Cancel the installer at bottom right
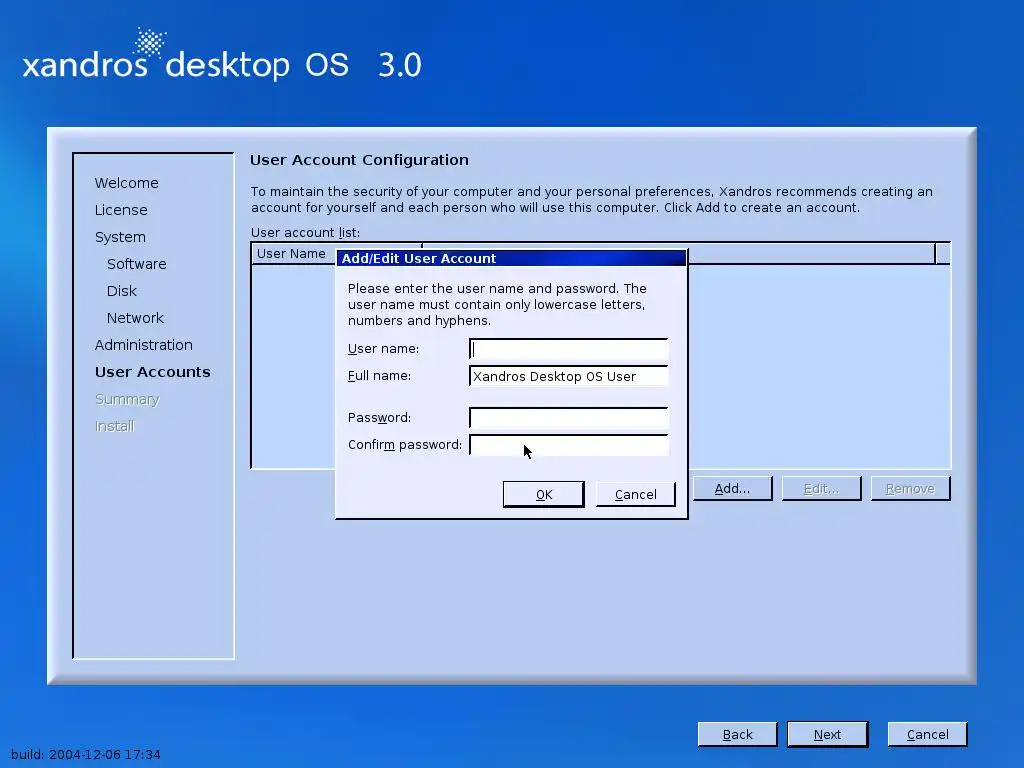 (927, 734)
